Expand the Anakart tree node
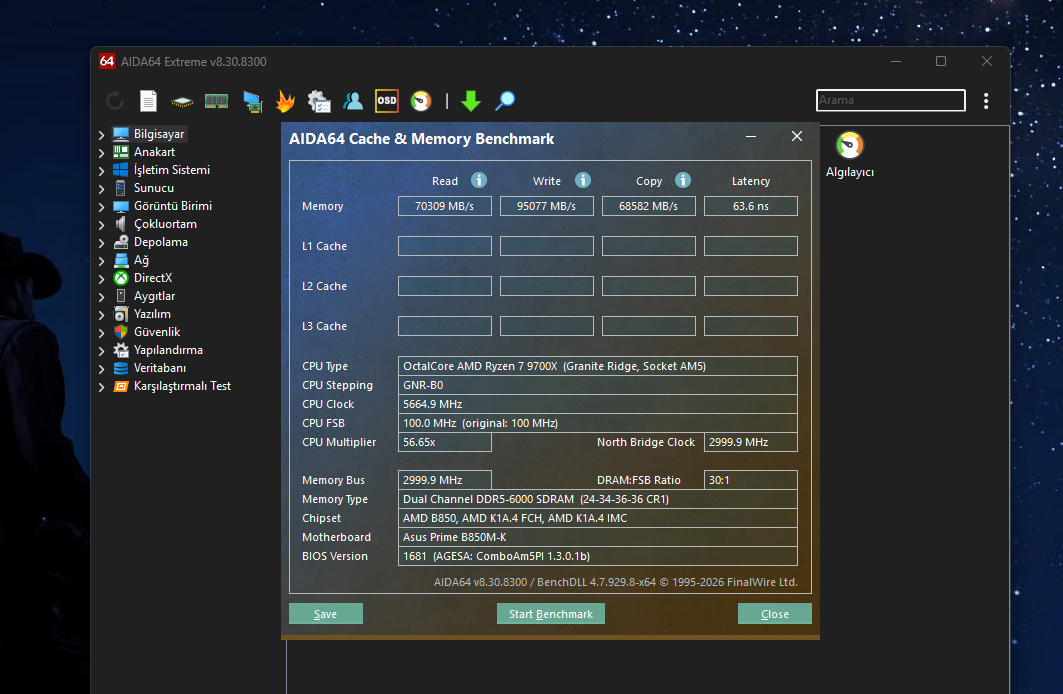1063x694 pixels. [x=102, y=152]
